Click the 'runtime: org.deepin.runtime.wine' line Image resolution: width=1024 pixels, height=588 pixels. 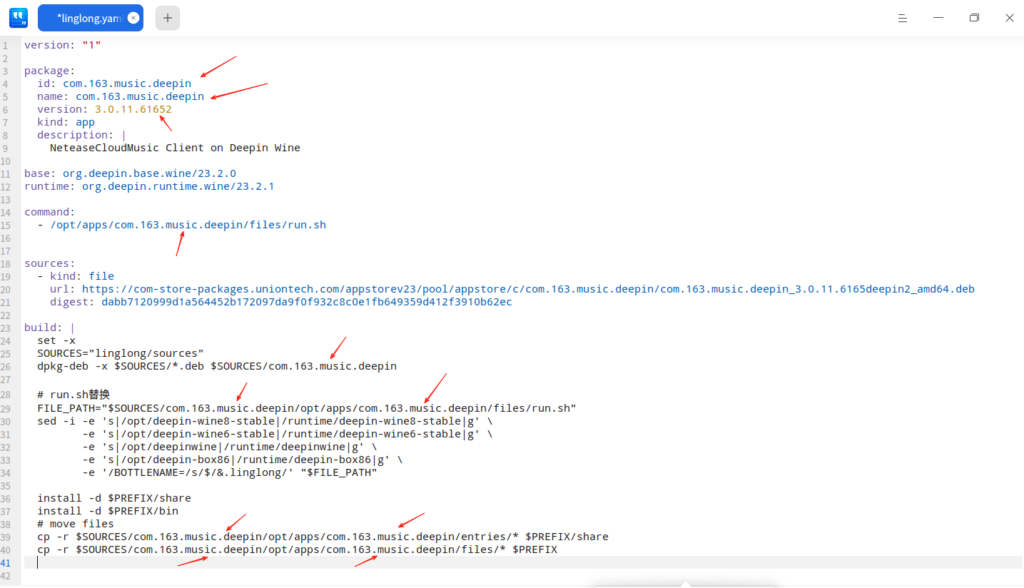[149, 186]
